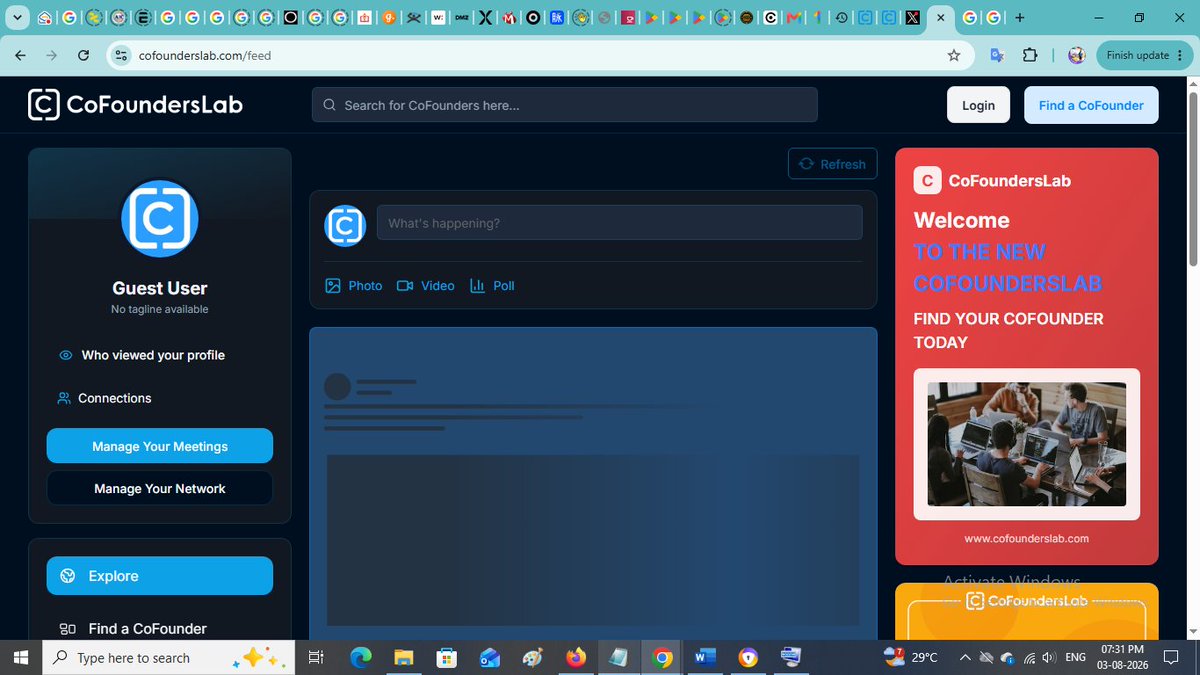Open Task View on the taskbar

click(x=316, y=658)
